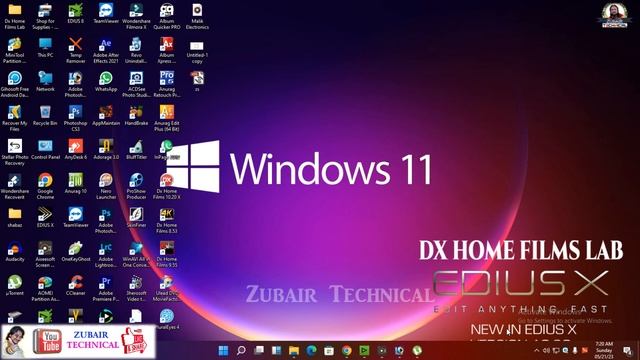640x360 pixels.
Task: Select ACDSee Photo Studio shortcut
Action: point(136,84)
